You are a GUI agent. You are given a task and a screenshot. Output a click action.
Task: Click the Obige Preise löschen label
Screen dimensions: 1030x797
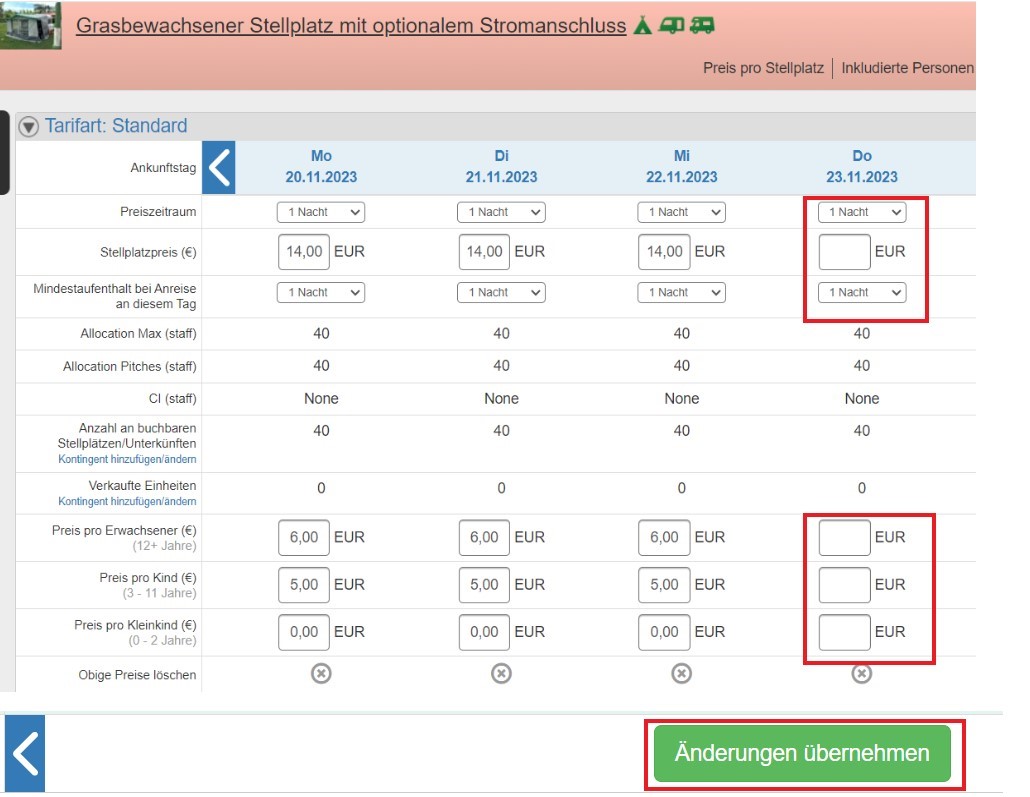(137, 675)
